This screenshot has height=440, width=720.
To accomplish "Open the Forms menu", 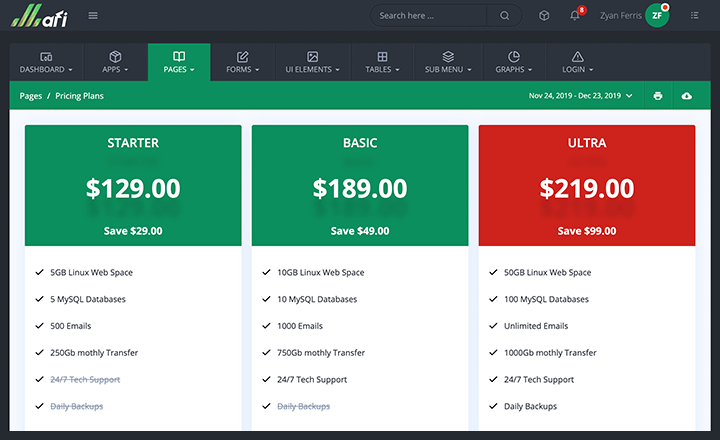I will (242, 62).
